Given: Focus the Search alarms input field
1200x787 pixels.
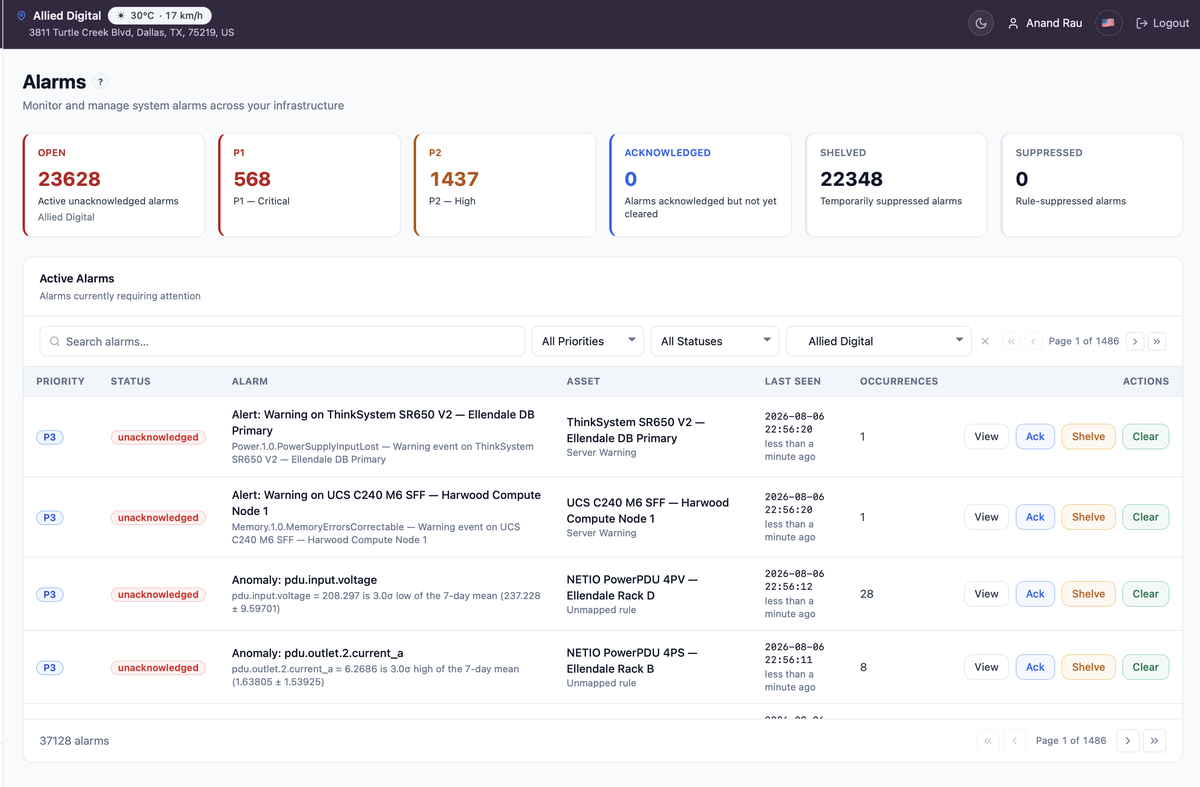Looking at the screenshot, I should click(282, 341).
